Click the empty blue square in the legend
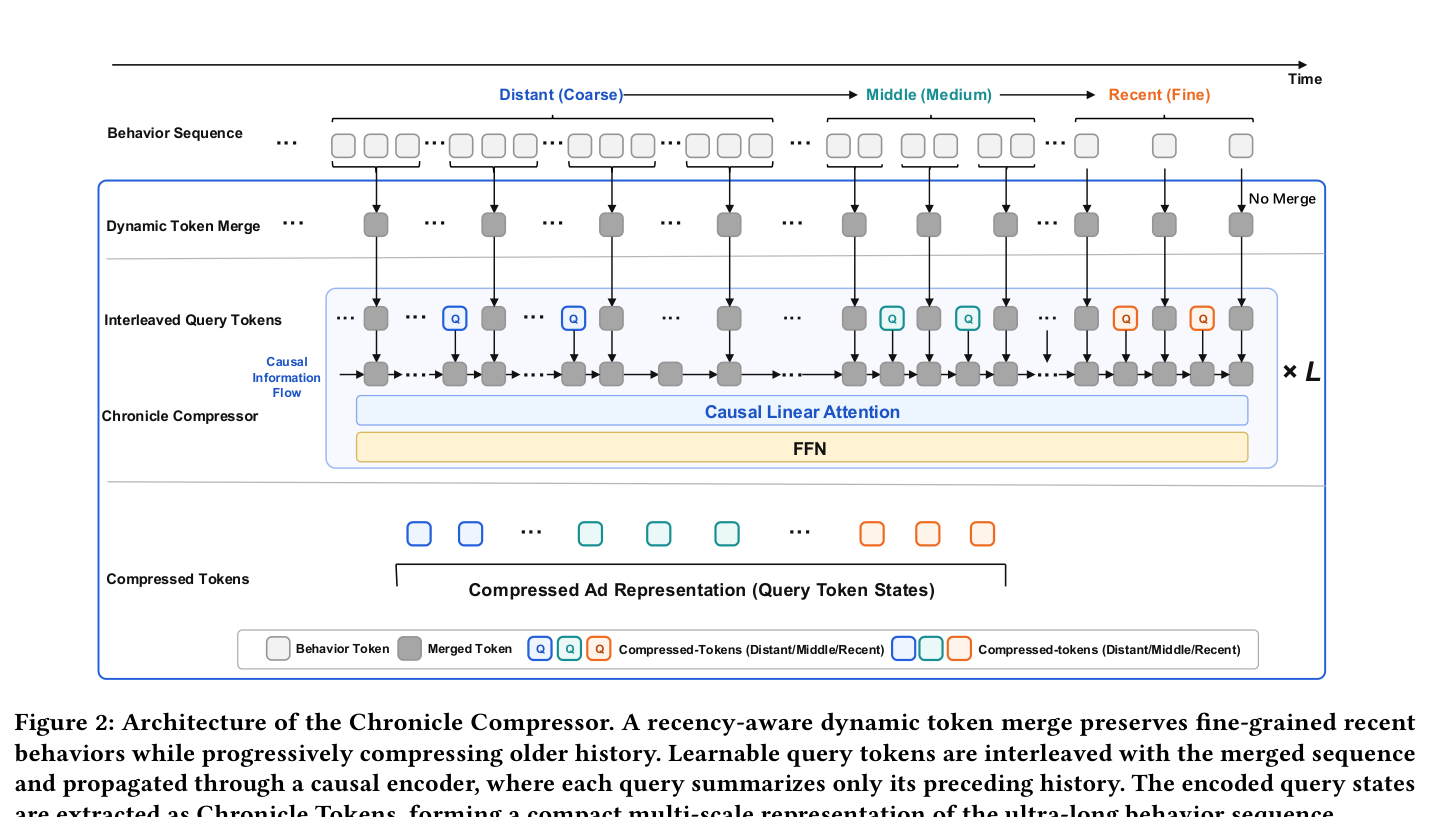The height and width of the screenshot is (817, 1430). (903, 649)
